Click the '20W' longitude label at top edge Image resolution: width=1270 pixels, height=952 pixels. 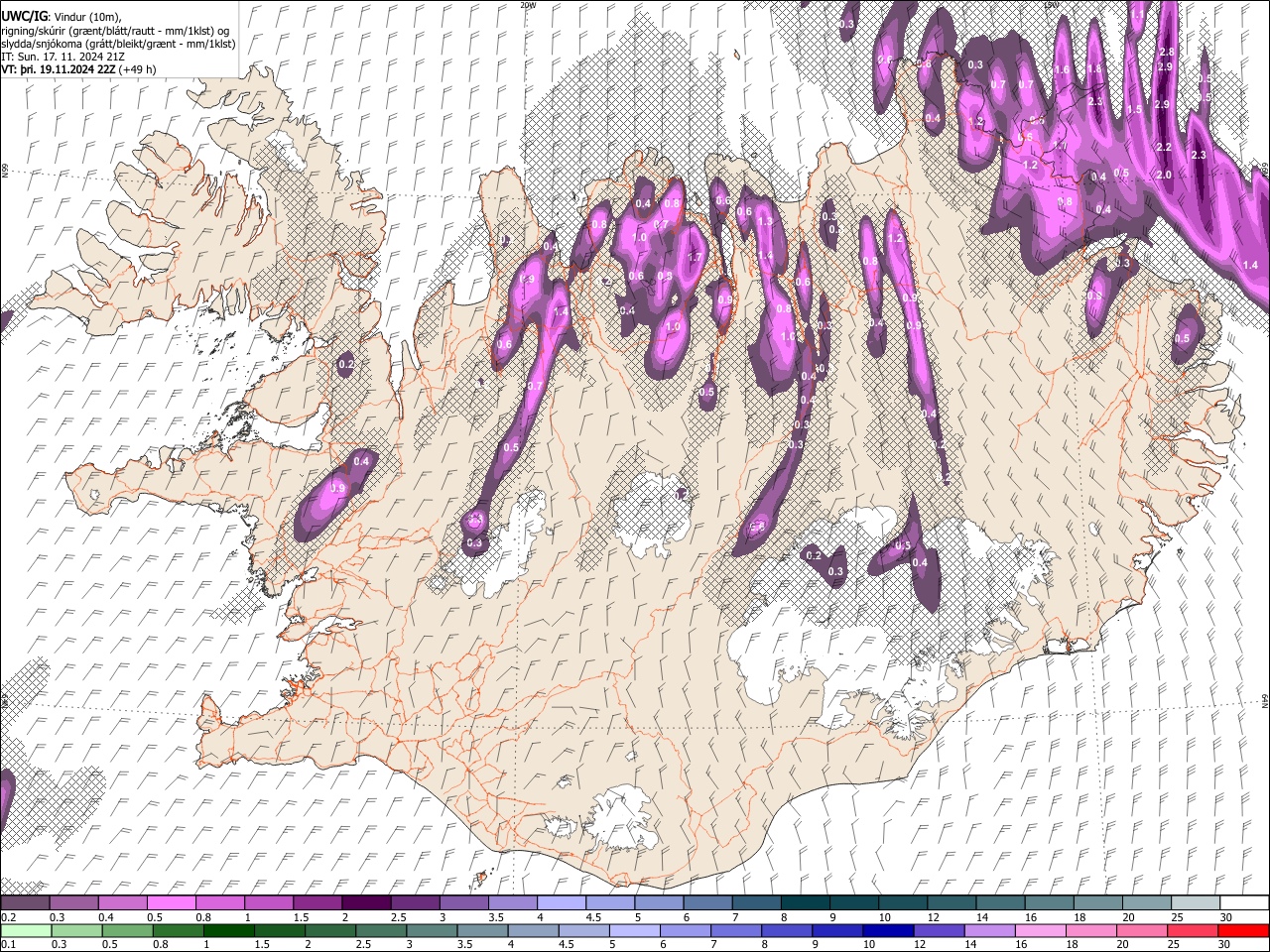(528, 5)
